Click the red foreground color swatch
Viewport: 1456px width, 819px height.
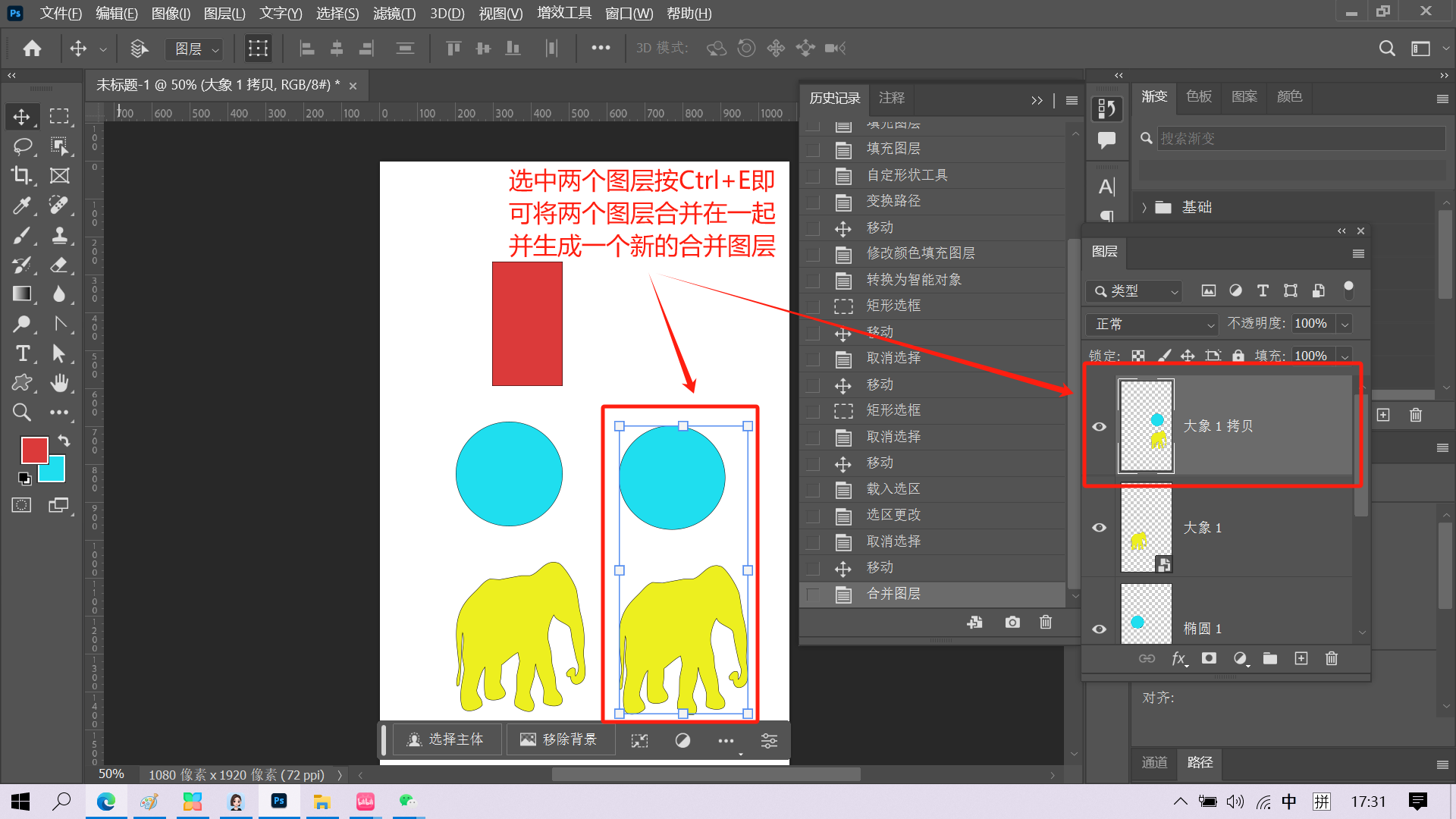tap(33, 450)
